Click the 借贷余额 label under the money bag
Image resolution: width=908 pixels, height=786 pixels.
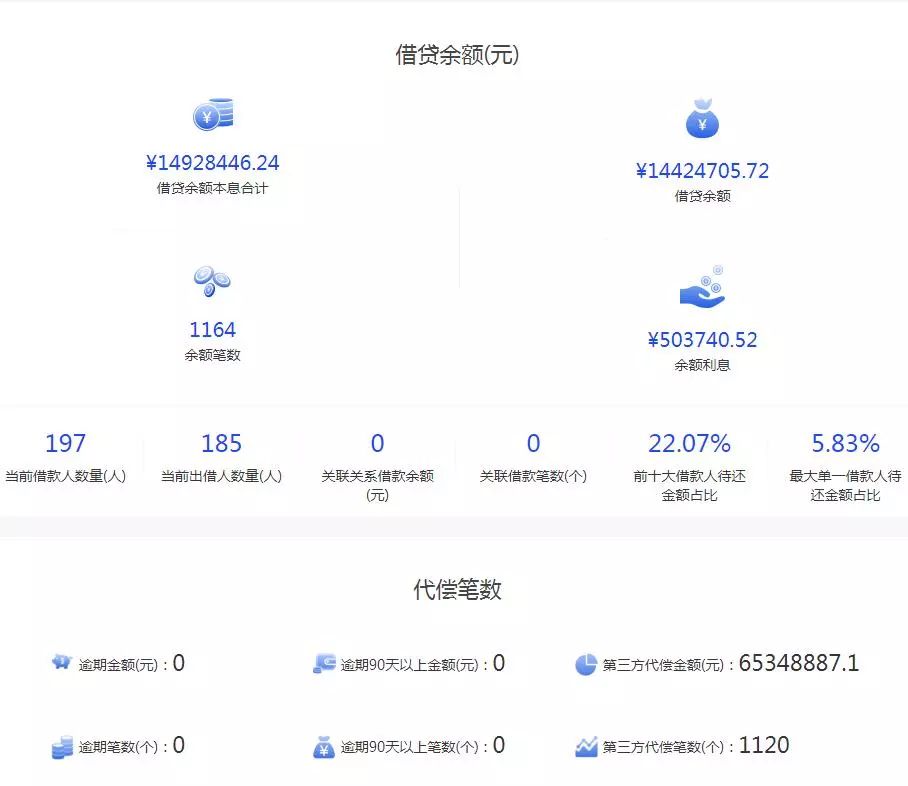[x=702, y=196]
